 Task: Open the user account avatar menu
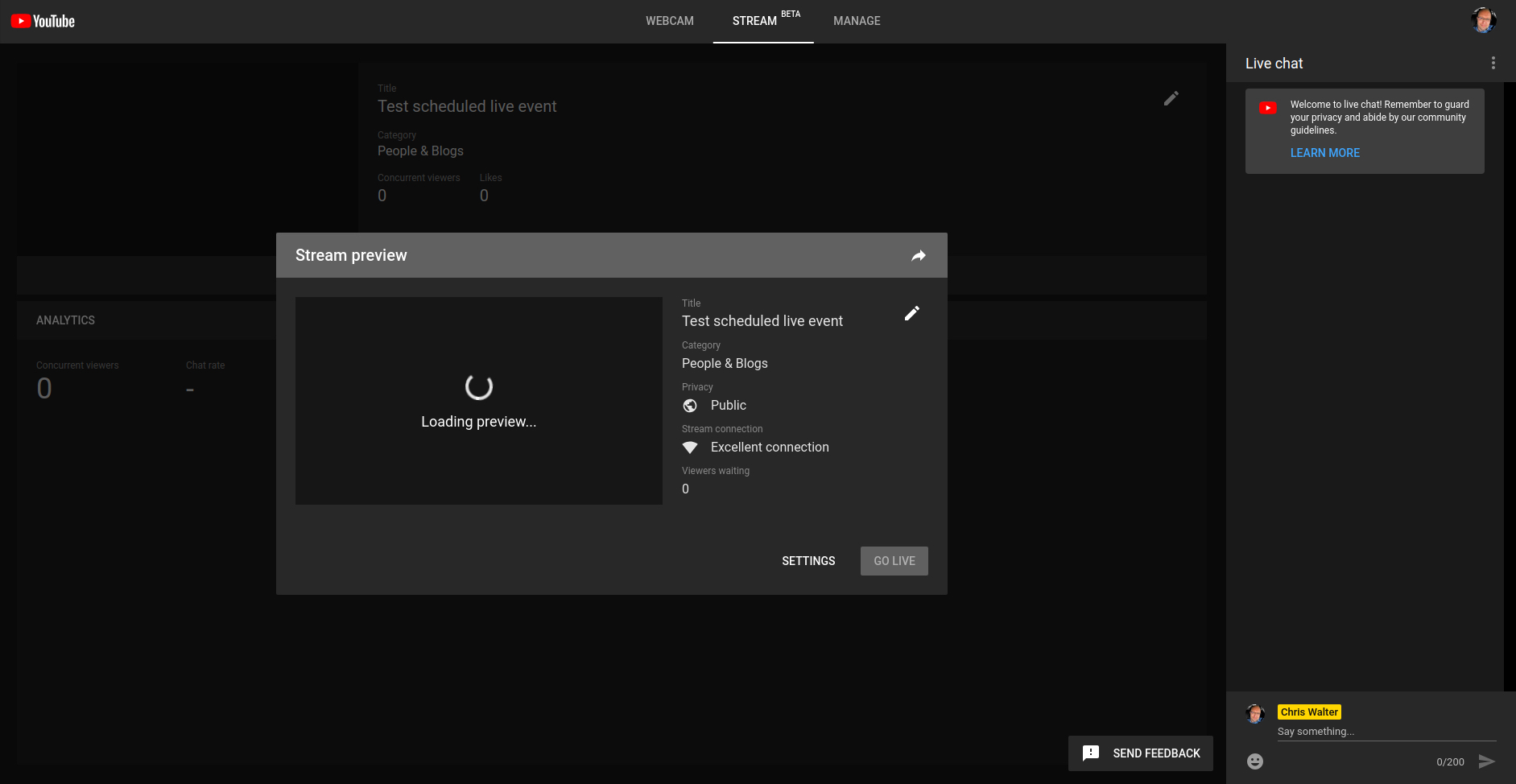[1483, 20]
